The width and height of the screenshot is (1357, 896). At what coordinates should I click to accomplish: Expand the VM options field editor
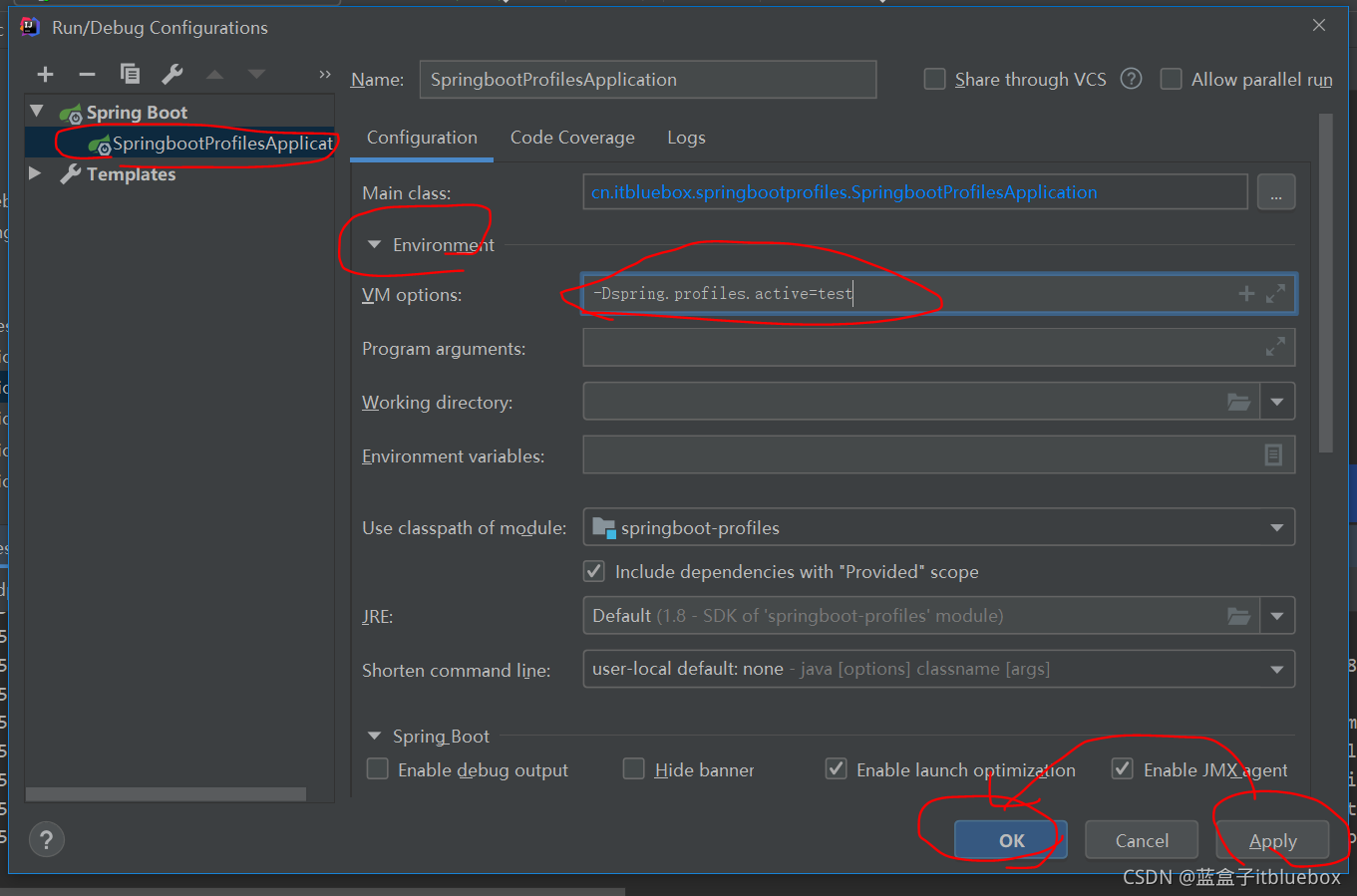coord(1275,293)
